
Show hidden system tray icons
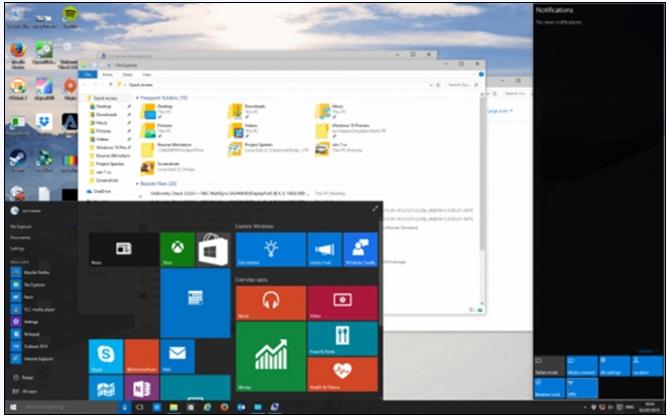click(585, 407)
